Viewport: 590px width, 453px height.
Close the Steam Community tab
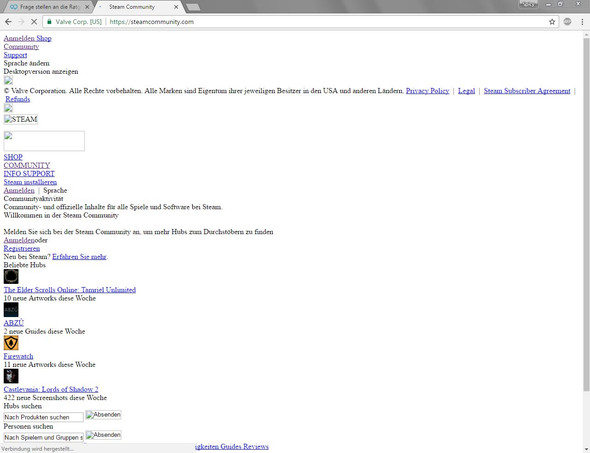176,7
